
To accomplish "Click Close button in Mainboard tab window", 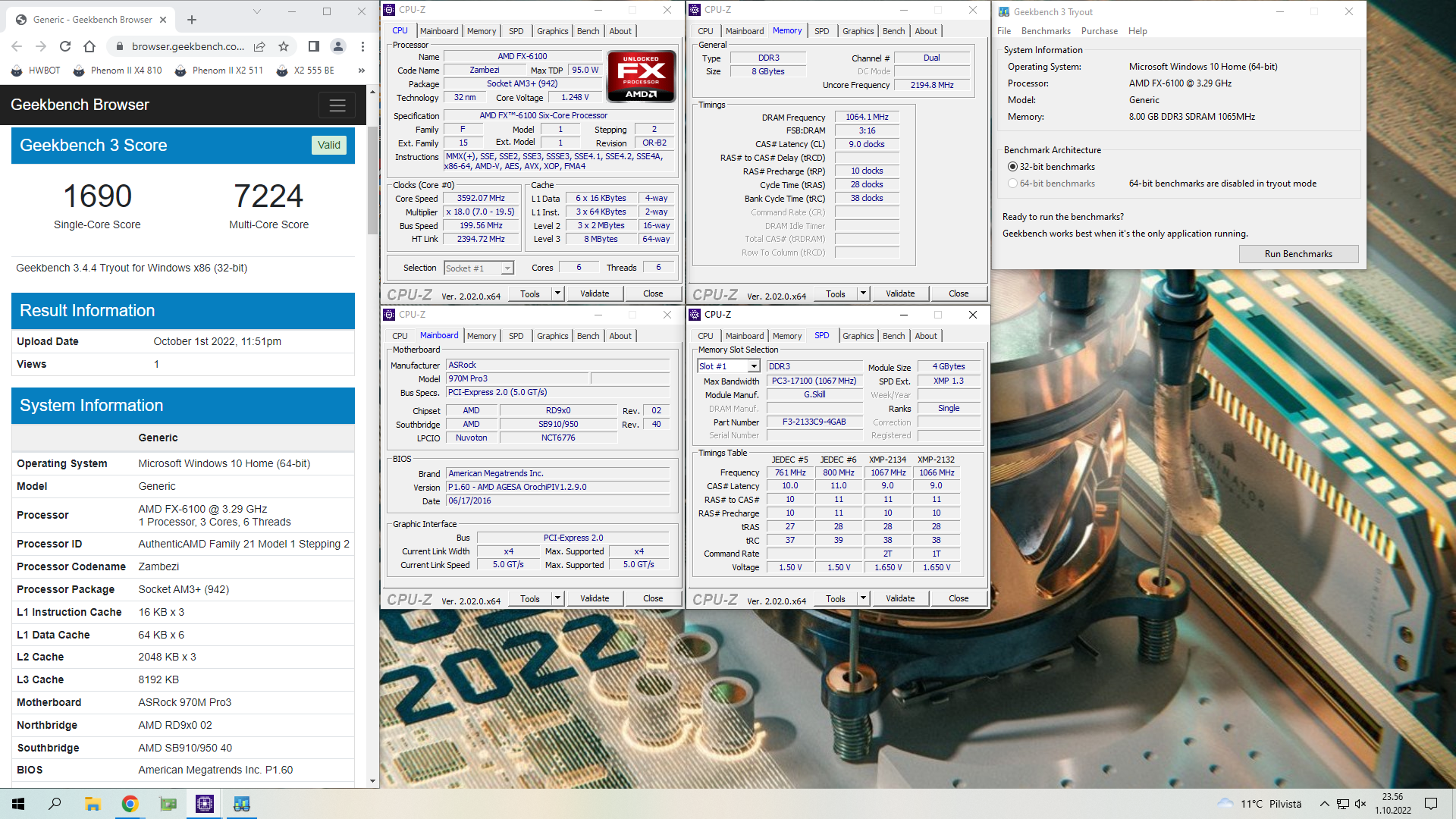I will (x=653, y=598).
